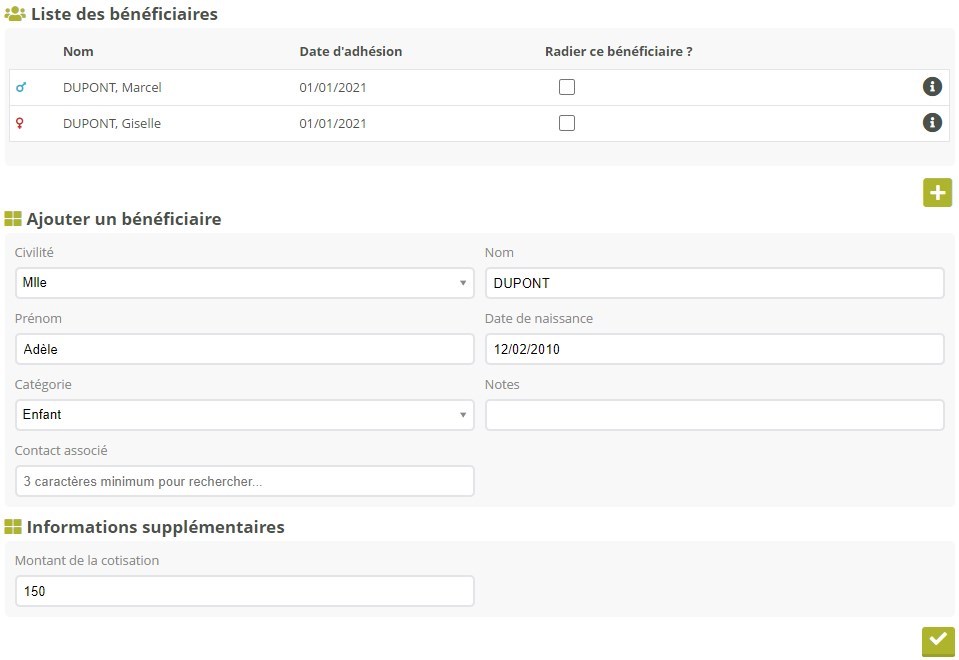Click the beneficiaries list group icon
Image resolution: width=959 pixels, height=660 pixels.
coord(15,15)
